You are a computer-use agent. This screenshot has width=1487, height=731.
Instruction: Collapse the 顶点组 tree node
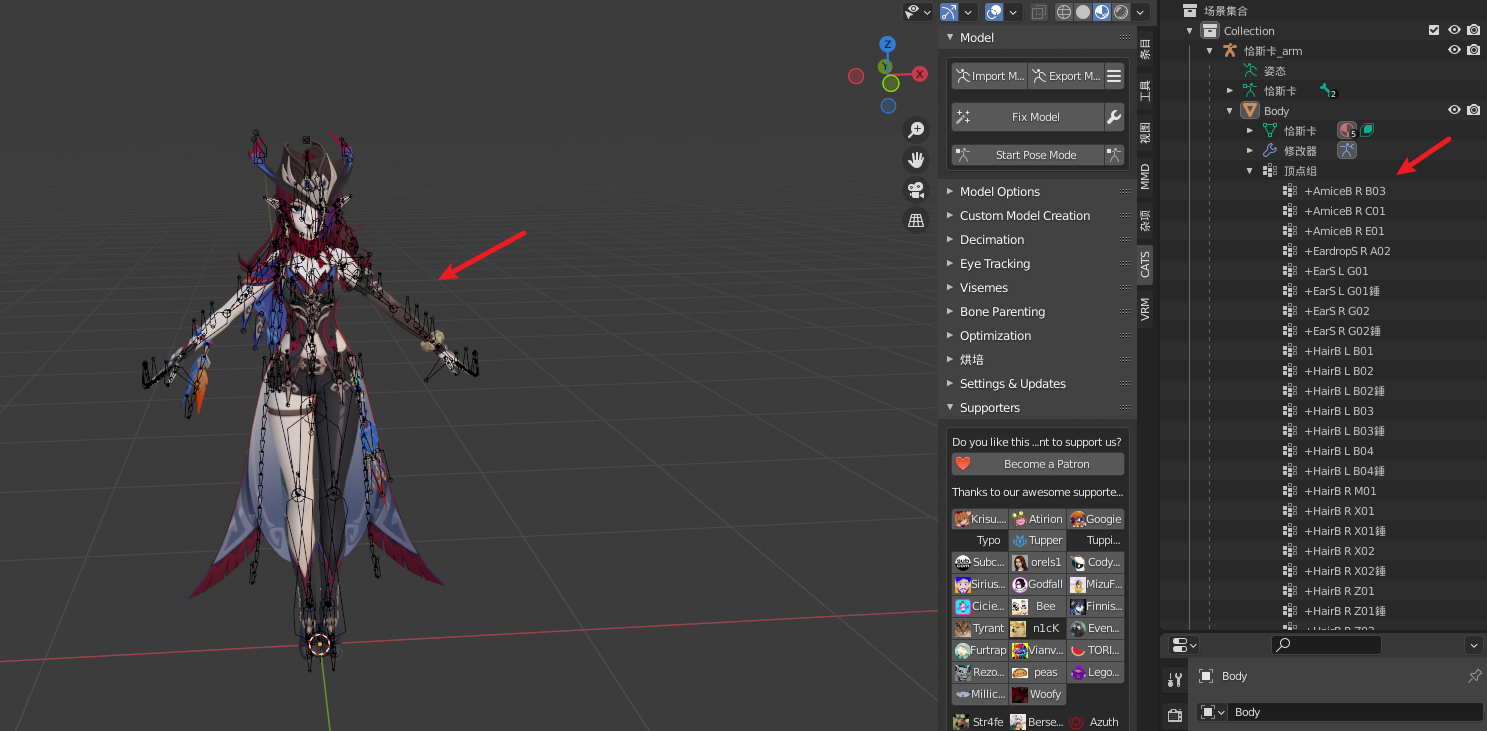click(x=1249, y=171)
